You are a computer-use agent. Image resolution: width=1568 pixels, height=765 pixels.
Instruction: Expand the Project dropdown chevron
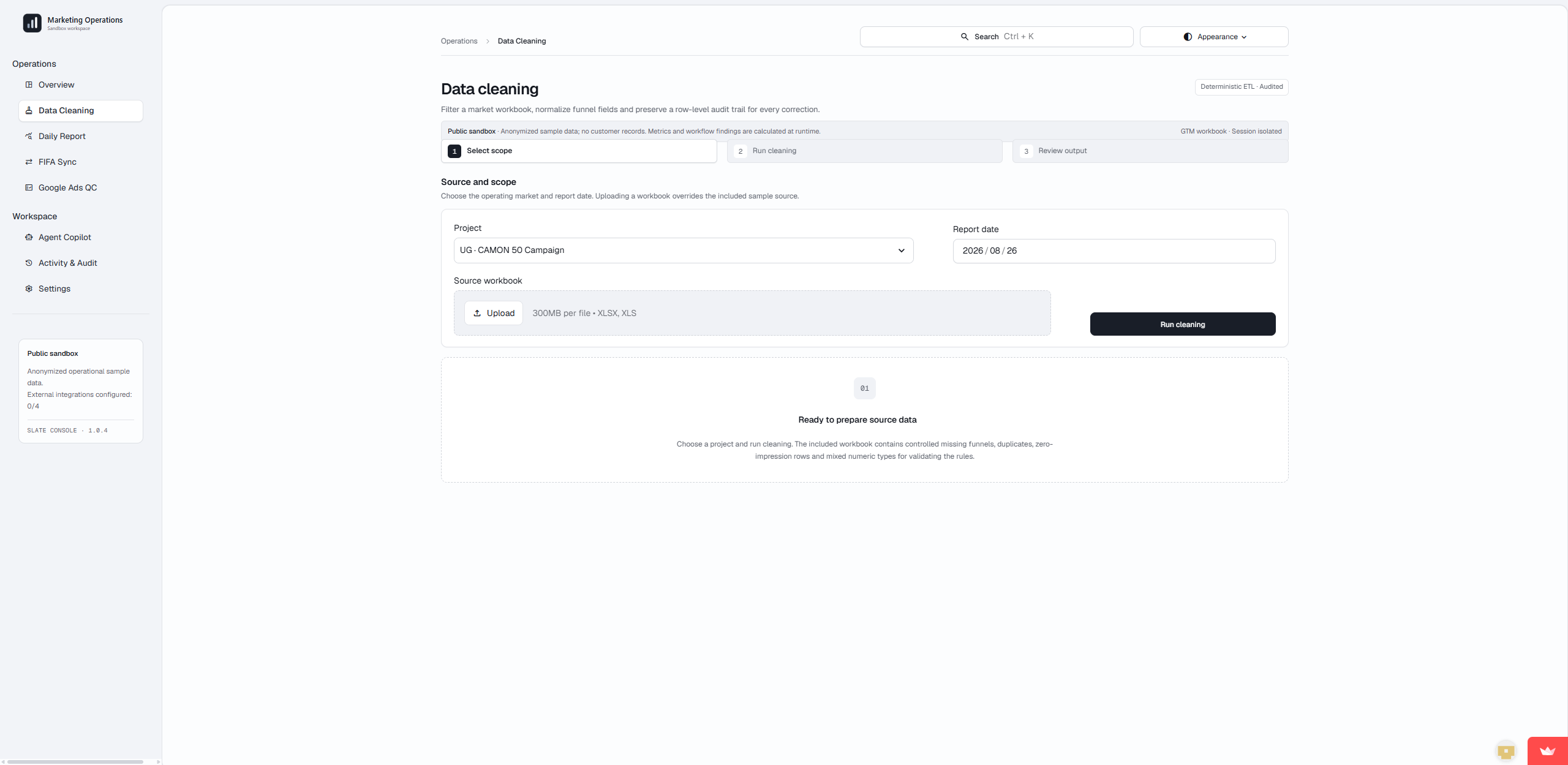901,251
